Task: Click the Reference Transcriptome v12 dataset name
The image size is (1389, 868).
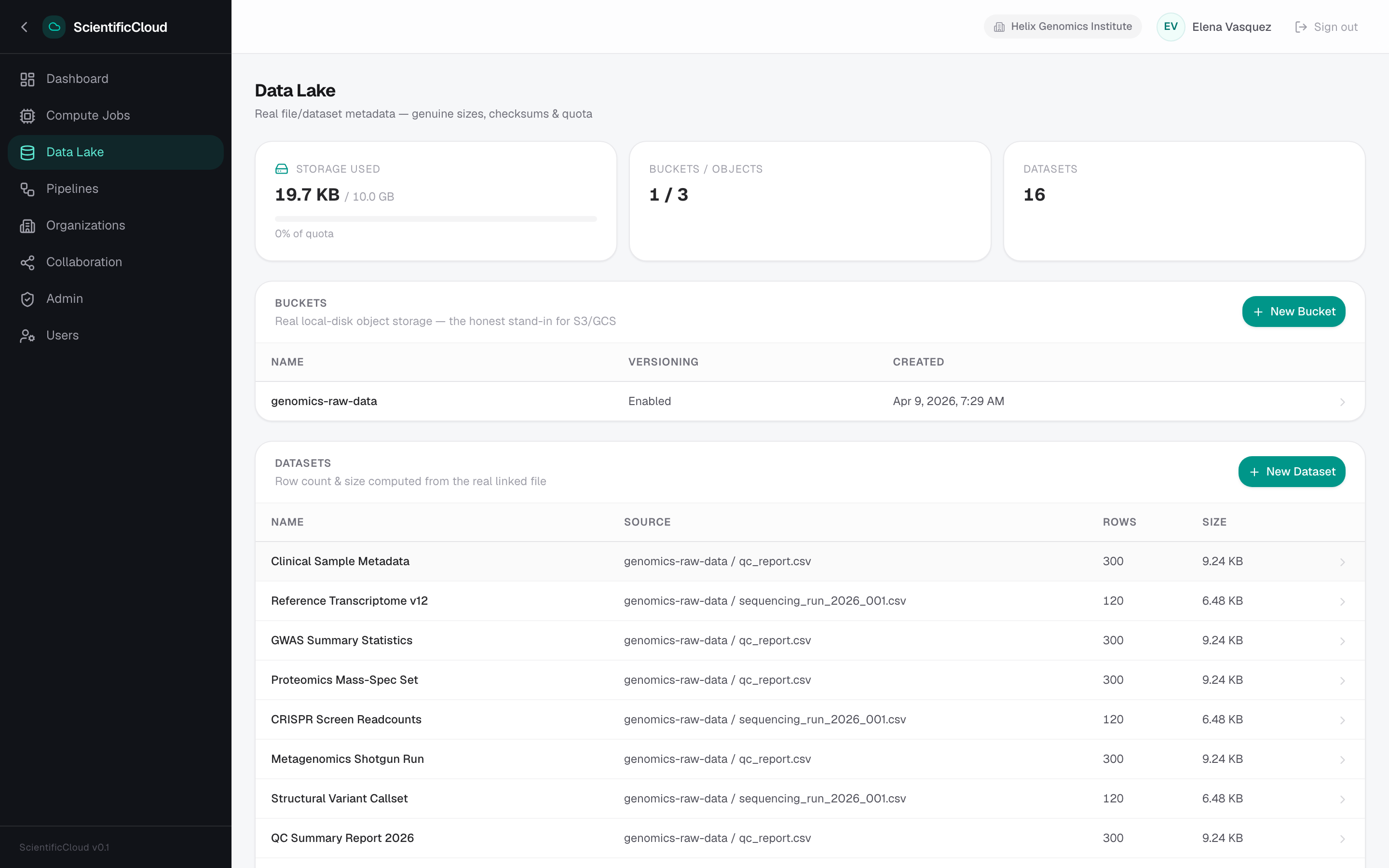Action: (x=349, y=601)
